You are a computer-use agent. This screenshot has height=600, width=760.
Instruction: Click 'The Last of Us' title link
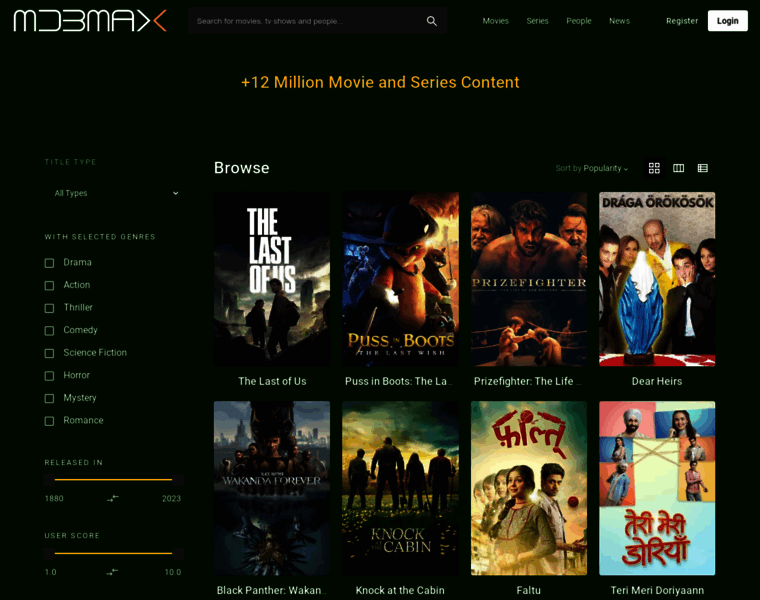tap(272, 381)
